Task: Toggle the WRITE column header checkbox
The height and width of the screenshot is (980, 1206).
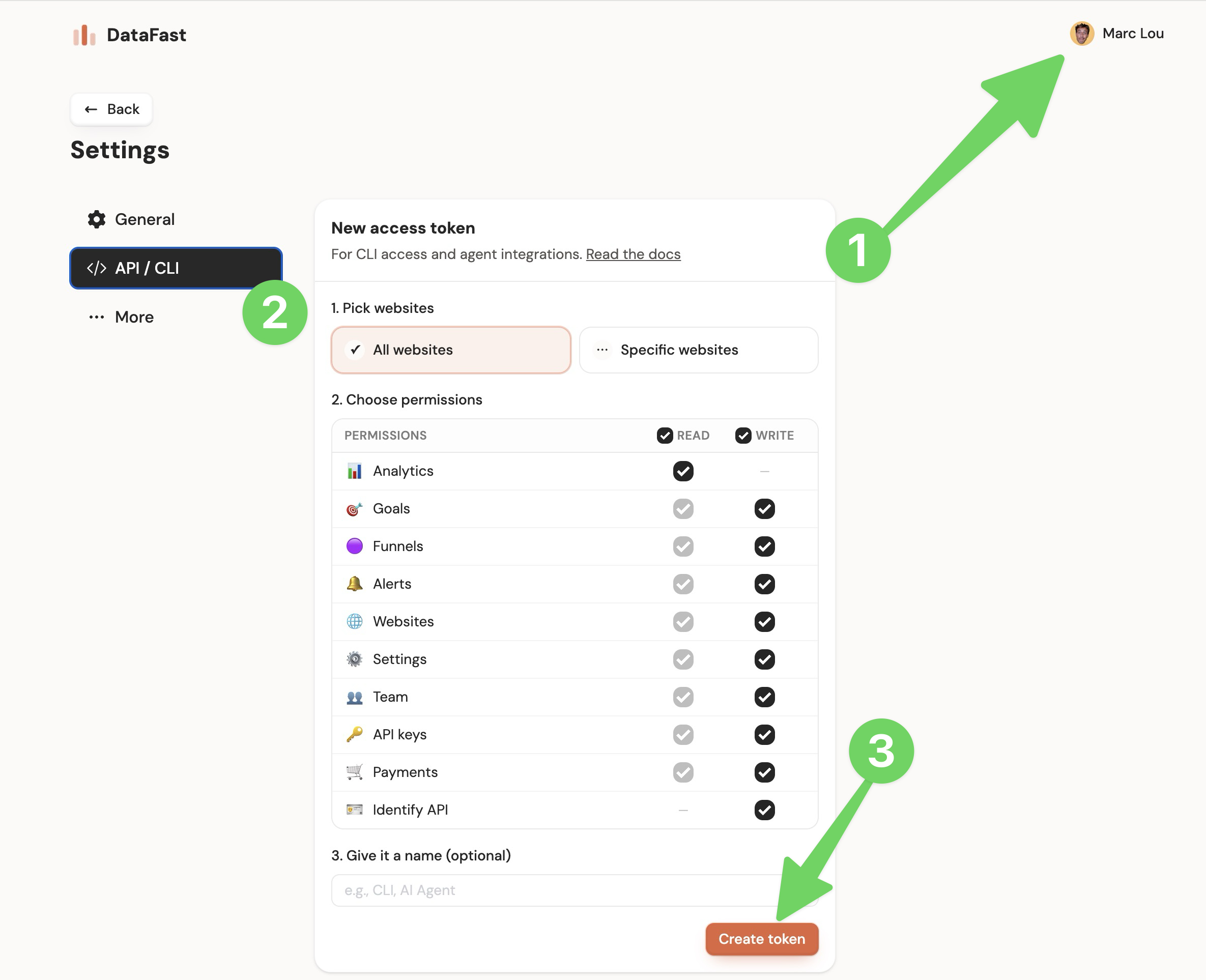Action: click(743, 435)
